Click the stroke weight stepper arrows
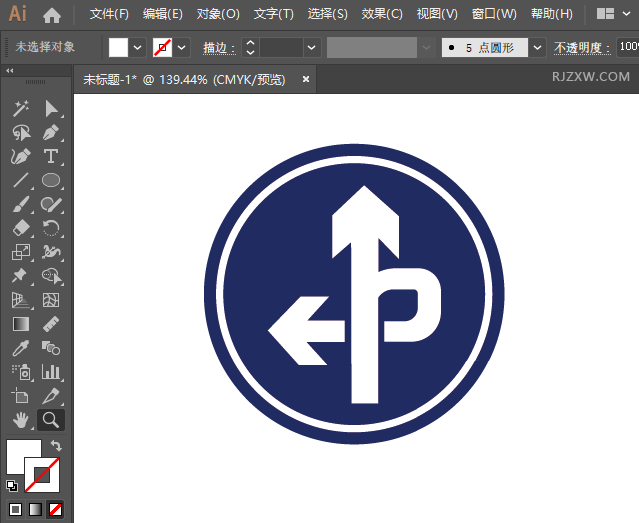 (x=251, y=48)
